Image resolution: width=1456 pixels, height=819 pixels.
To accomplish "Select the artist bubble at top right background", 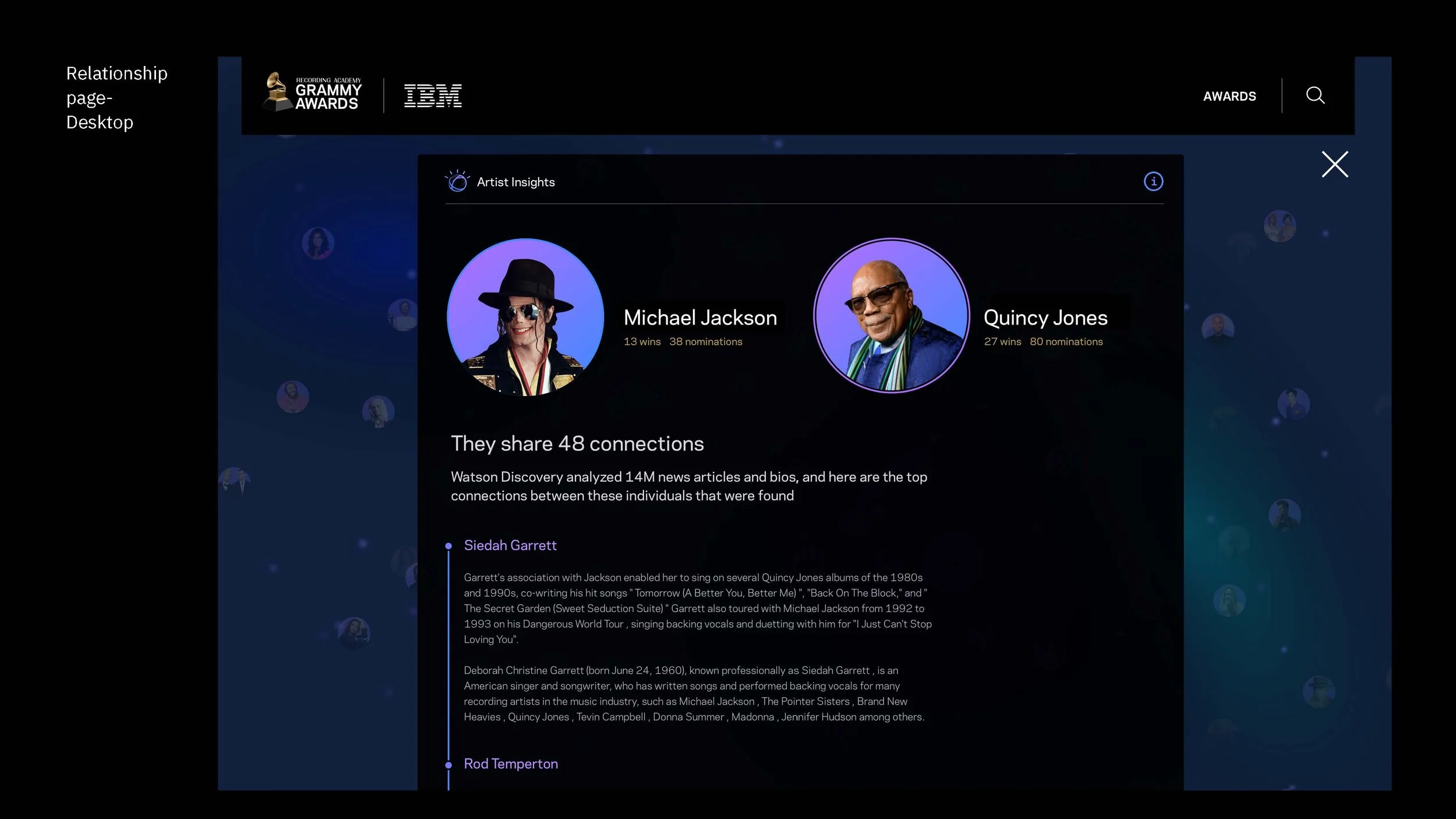I will tap(1279, 226).
